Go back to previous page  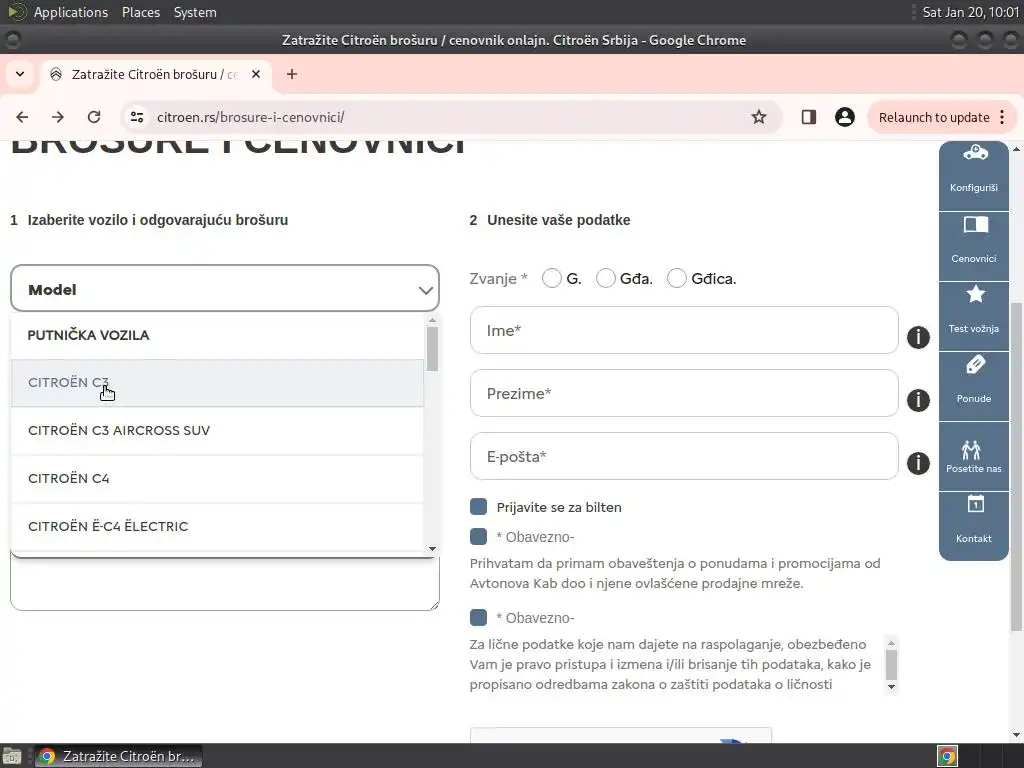pyautogui.click(x=22, y=117)
